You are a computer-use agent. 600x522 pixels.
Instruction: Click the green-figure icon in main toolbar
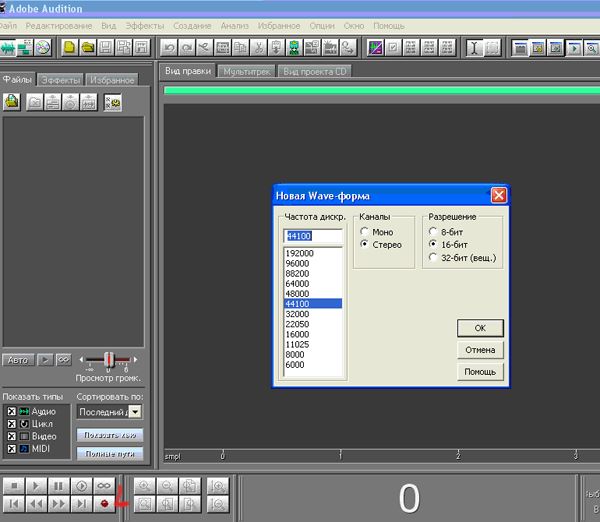294,48
